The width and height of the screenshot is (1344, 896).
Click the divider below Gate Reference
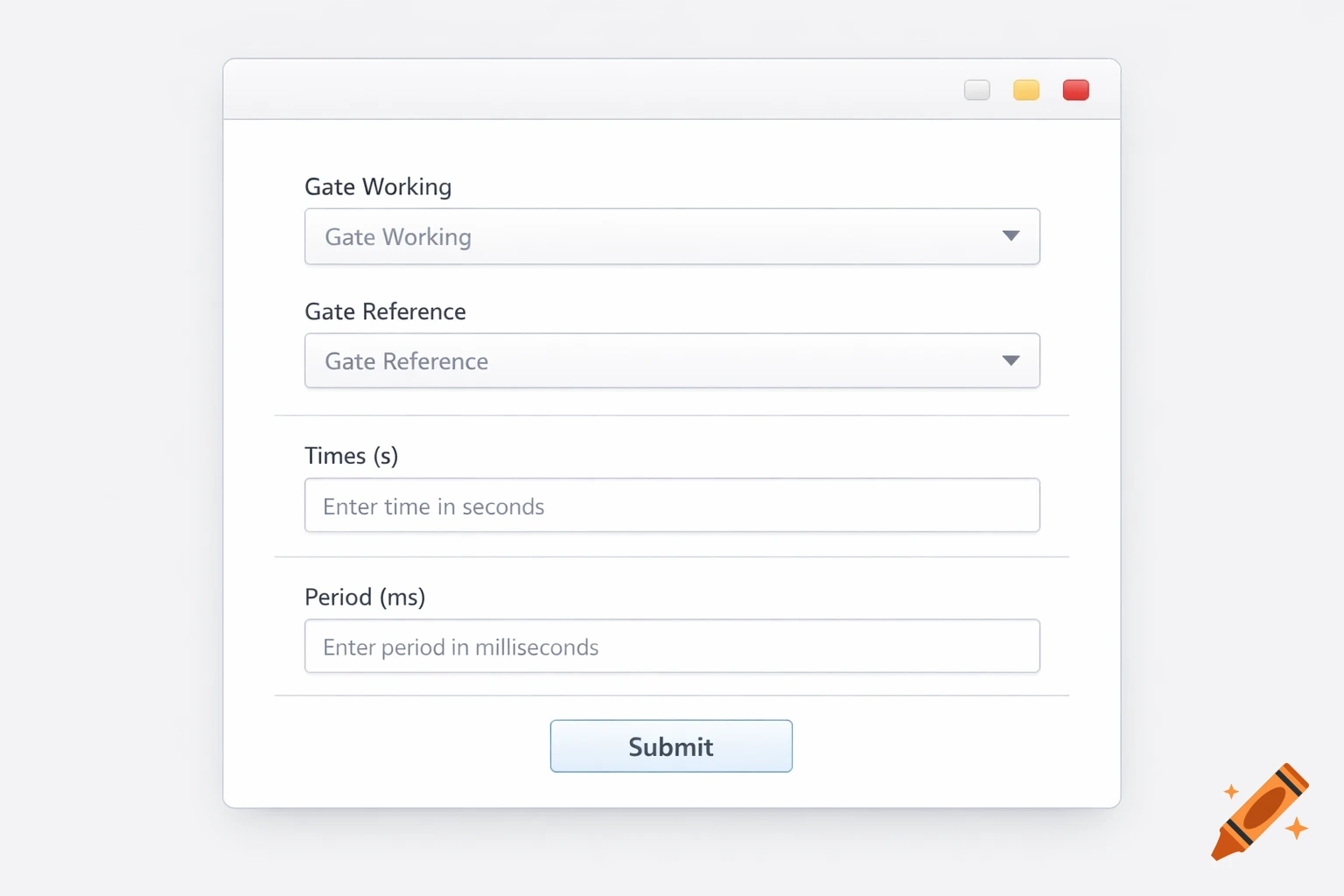(x=672, y=415)
